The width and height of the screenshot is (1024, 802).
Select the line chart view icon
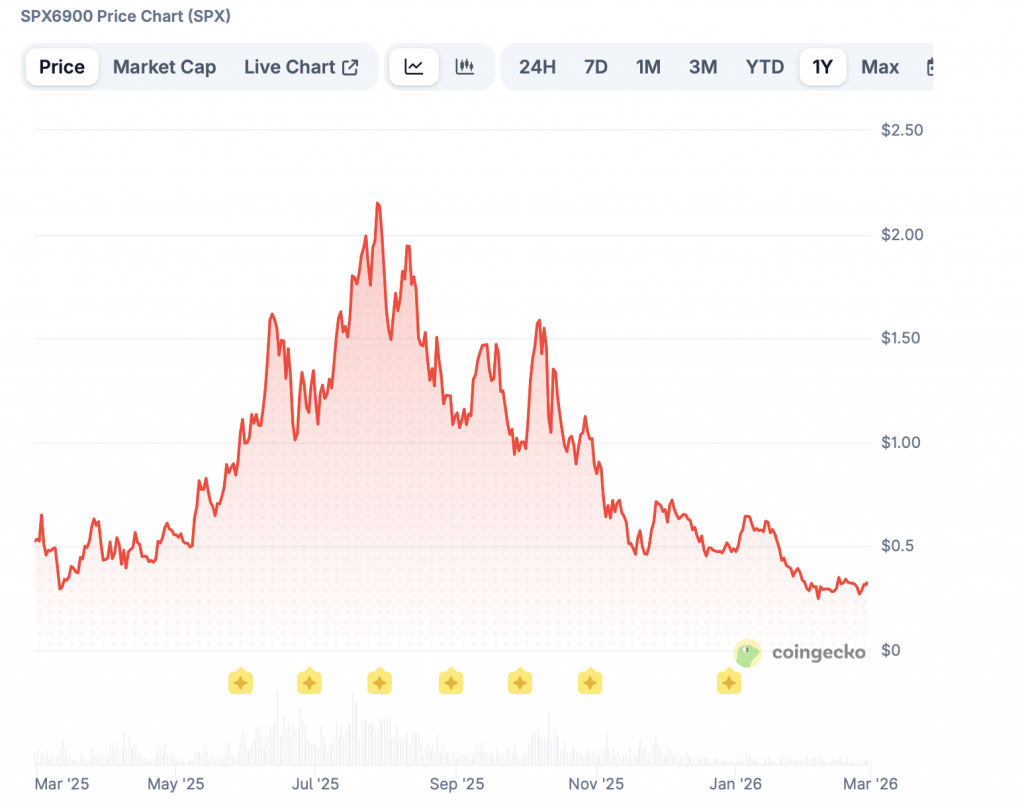point(413,66)
